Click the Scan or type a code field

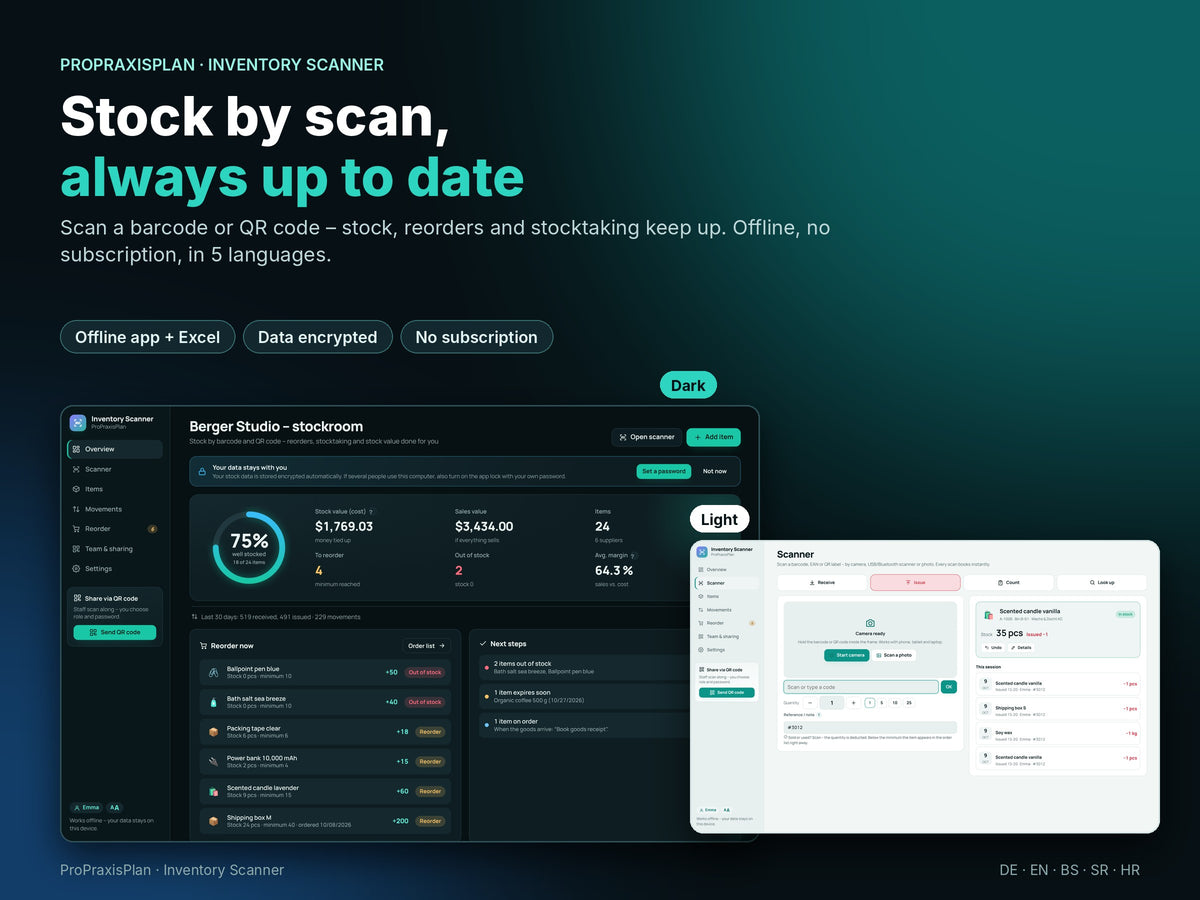point(861,687)
